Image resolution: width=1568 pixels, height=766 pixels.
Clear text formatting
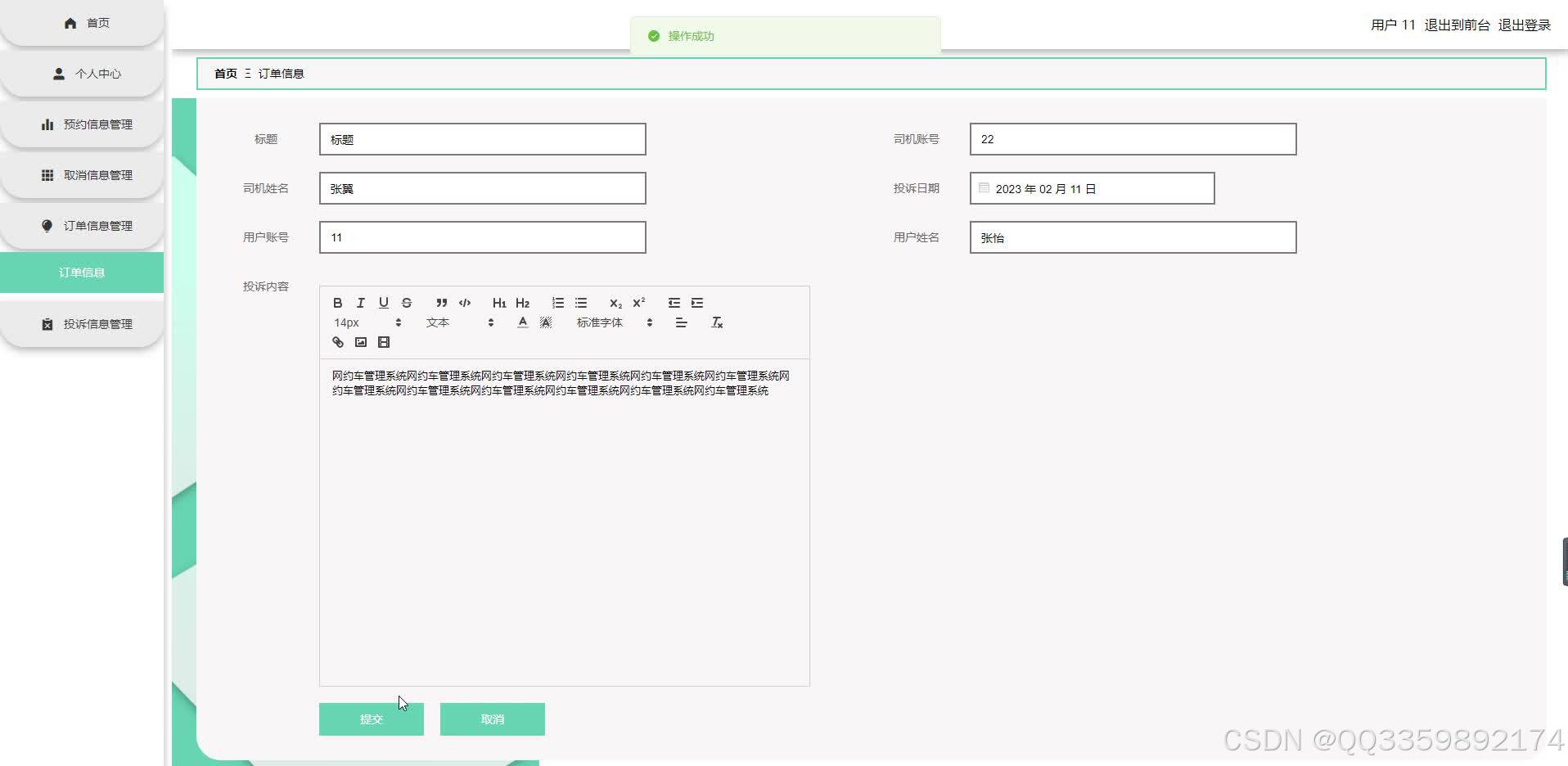coord(717,322)
